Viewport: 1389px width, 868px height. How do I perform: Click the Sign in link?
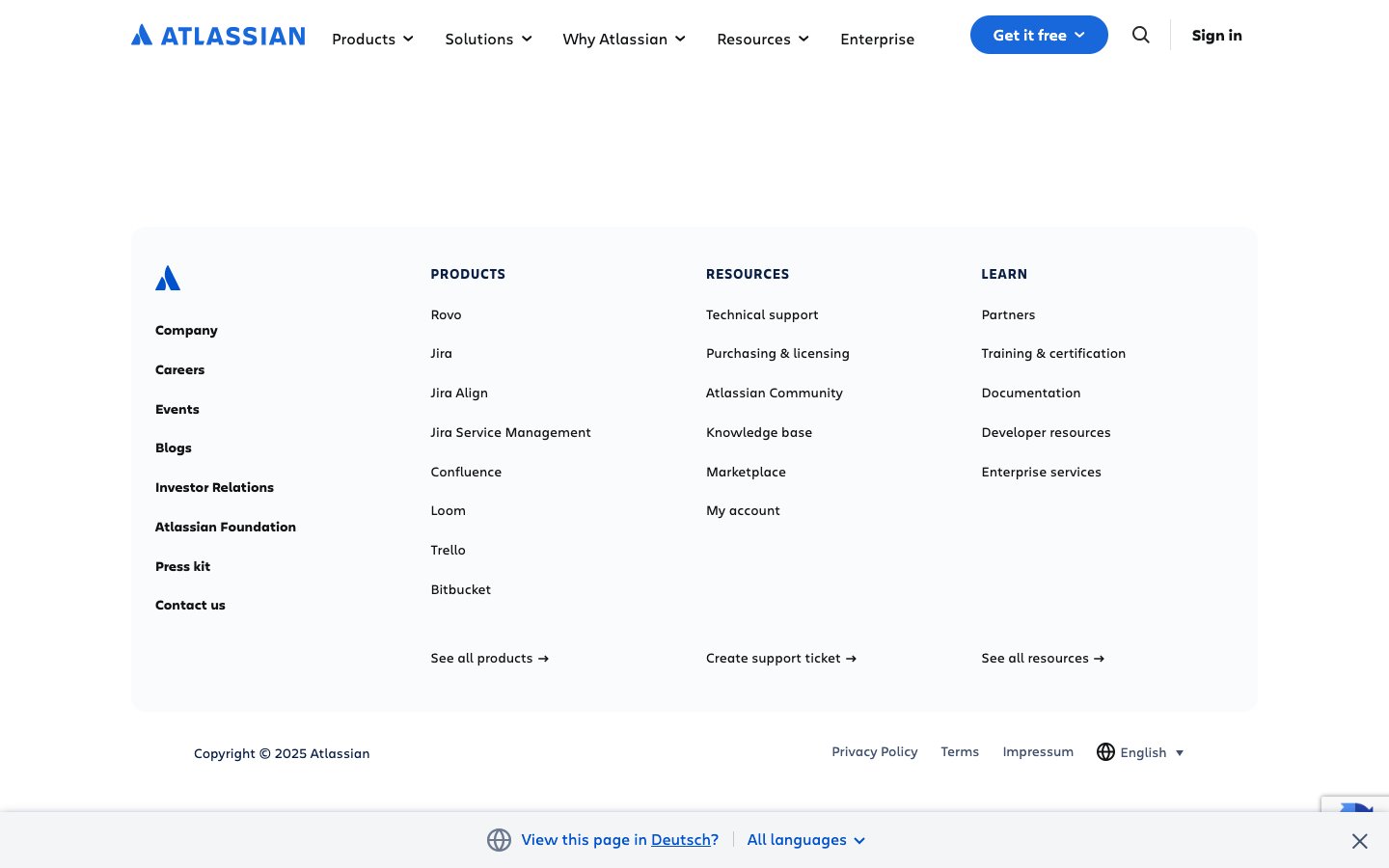pos(1216,35)
